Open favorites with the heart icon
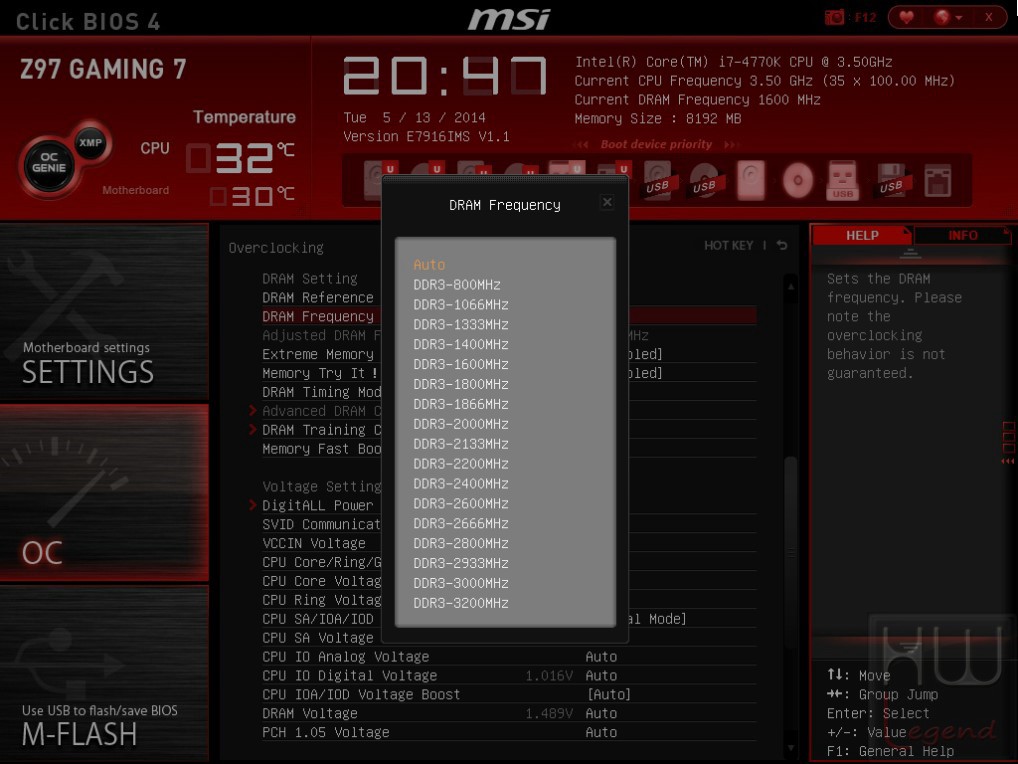Viewport: 1018px width, 764px height. 906,18
